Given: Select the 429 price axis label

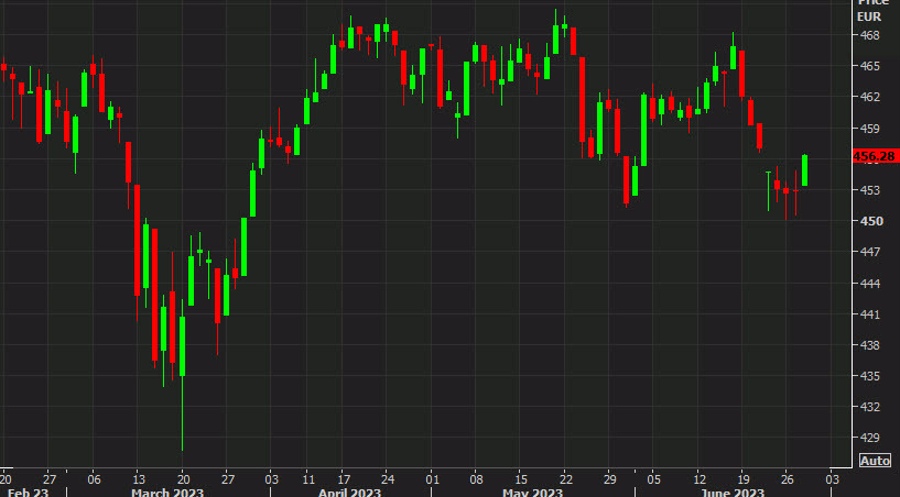Looking at the screenshot, I should pos(869,438).
